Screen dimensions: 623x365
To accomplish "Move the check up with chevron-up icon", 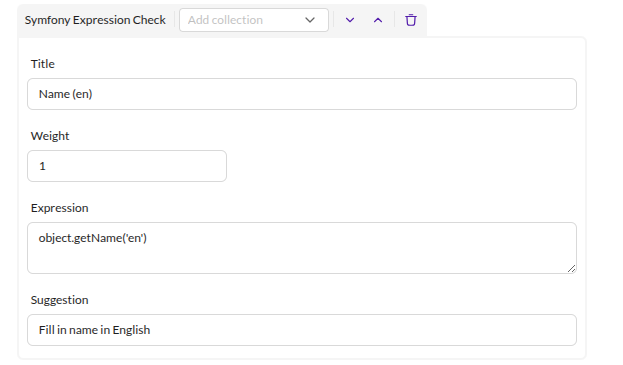I will [x=378, y=20].
